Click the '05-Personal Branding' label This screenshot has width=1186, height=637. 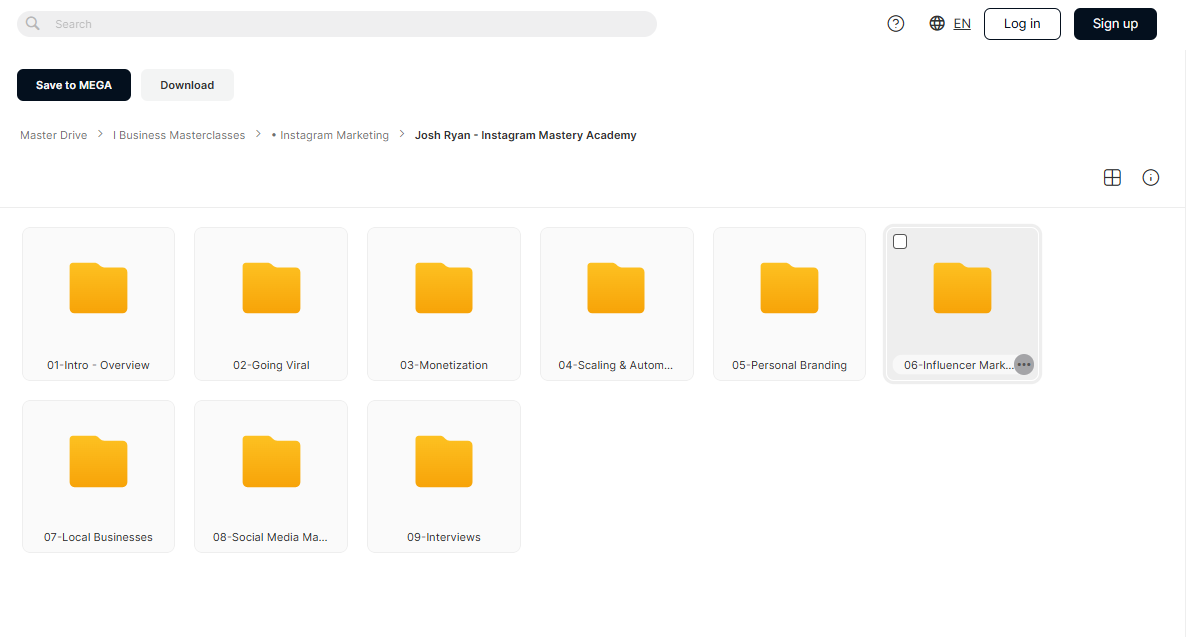pyautogui.click(x=789, y=365)
